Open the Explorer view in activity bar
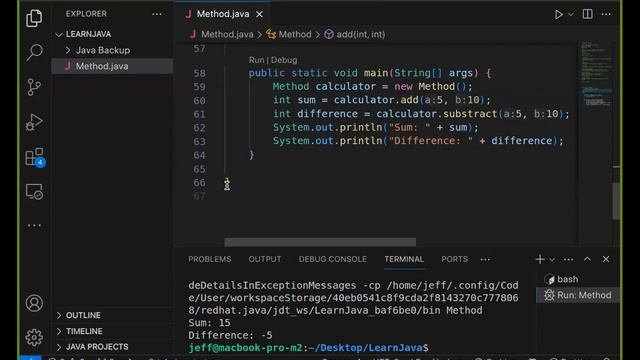This screenshot has width=640, height=360. pos(34,18)
